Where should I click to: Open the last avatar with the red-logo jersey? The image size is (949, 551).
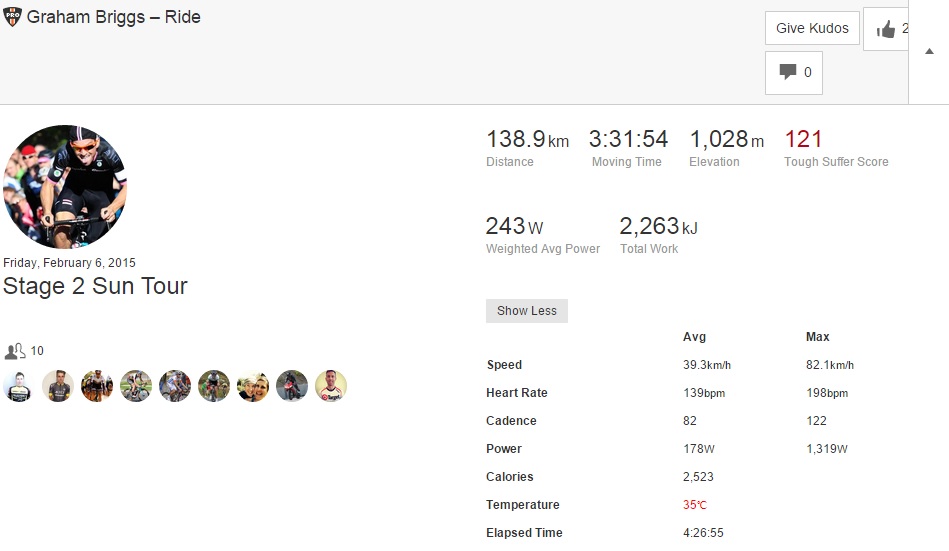(331, 386)
